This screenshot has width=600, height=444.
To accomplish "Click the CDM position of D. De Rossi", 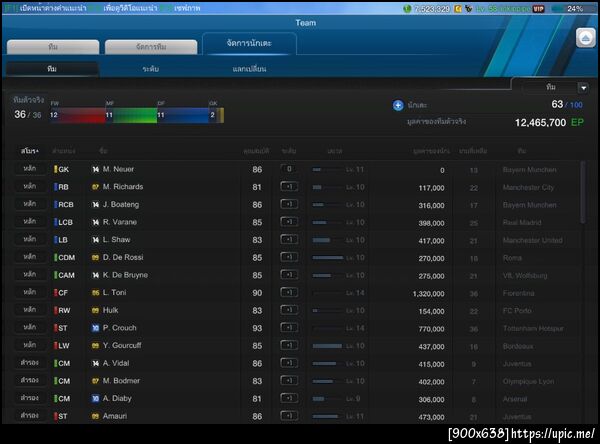I will (66, 258).
